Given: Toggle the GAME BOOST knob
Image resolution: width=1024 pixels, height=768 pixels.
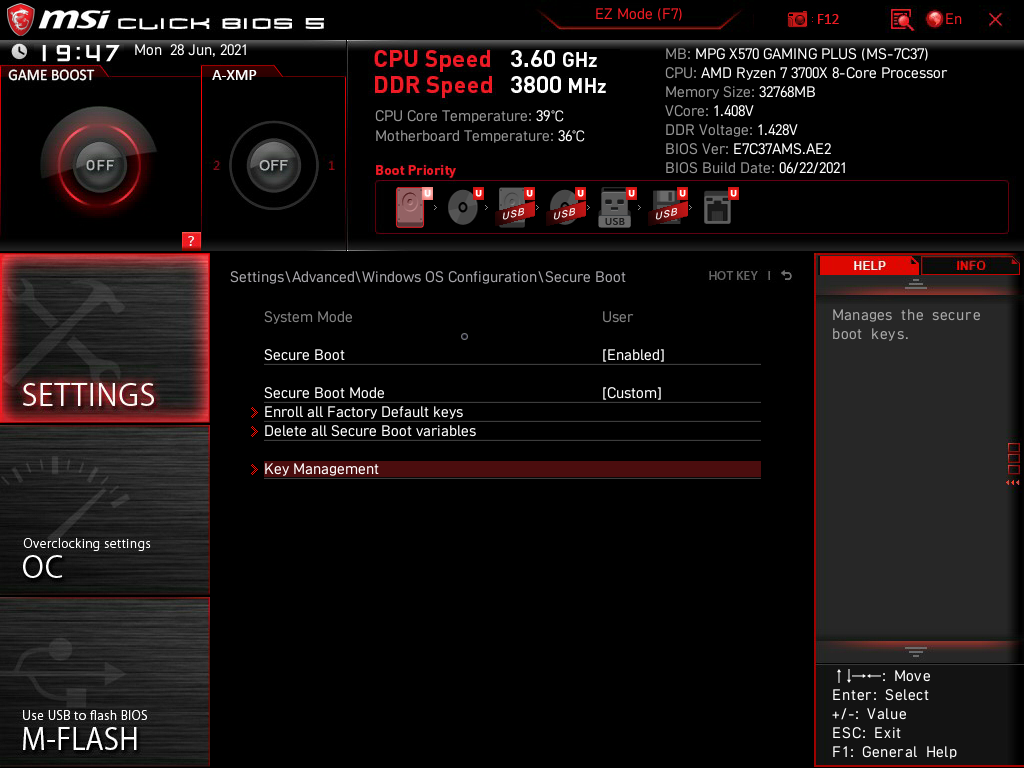Looking at the screenshot, I should click(x=99, y=165).
